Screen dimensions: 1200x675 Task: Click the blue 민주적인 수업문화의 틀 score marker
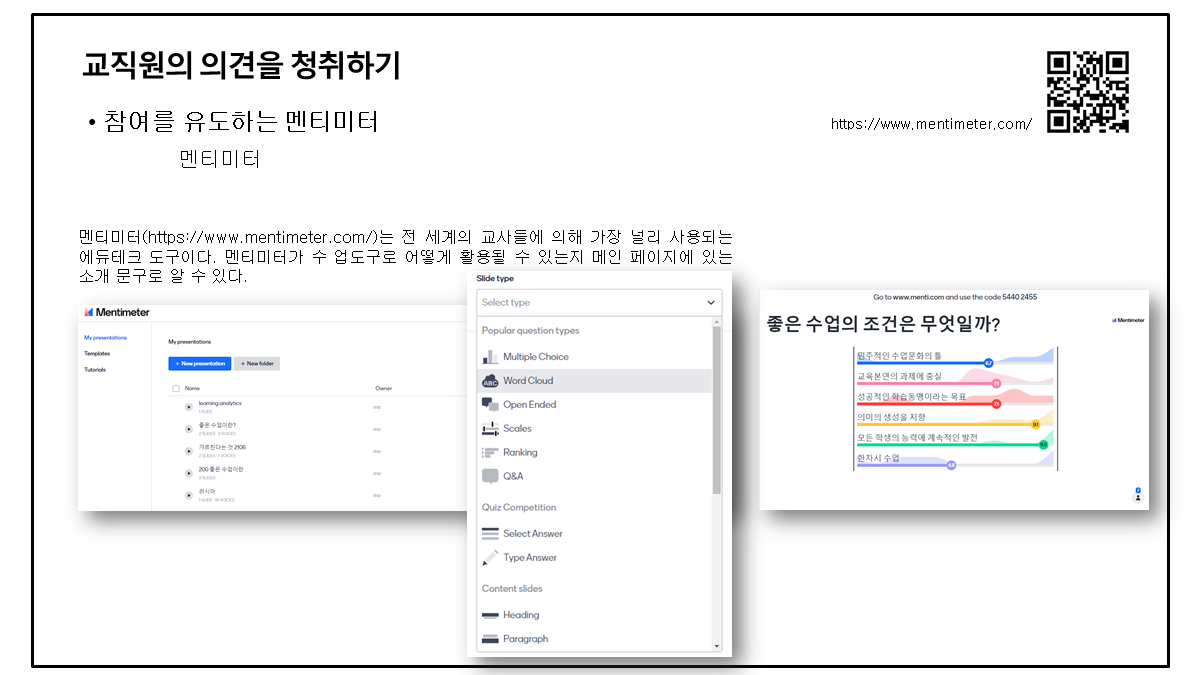pyautogui.click(x=988, y=363)
